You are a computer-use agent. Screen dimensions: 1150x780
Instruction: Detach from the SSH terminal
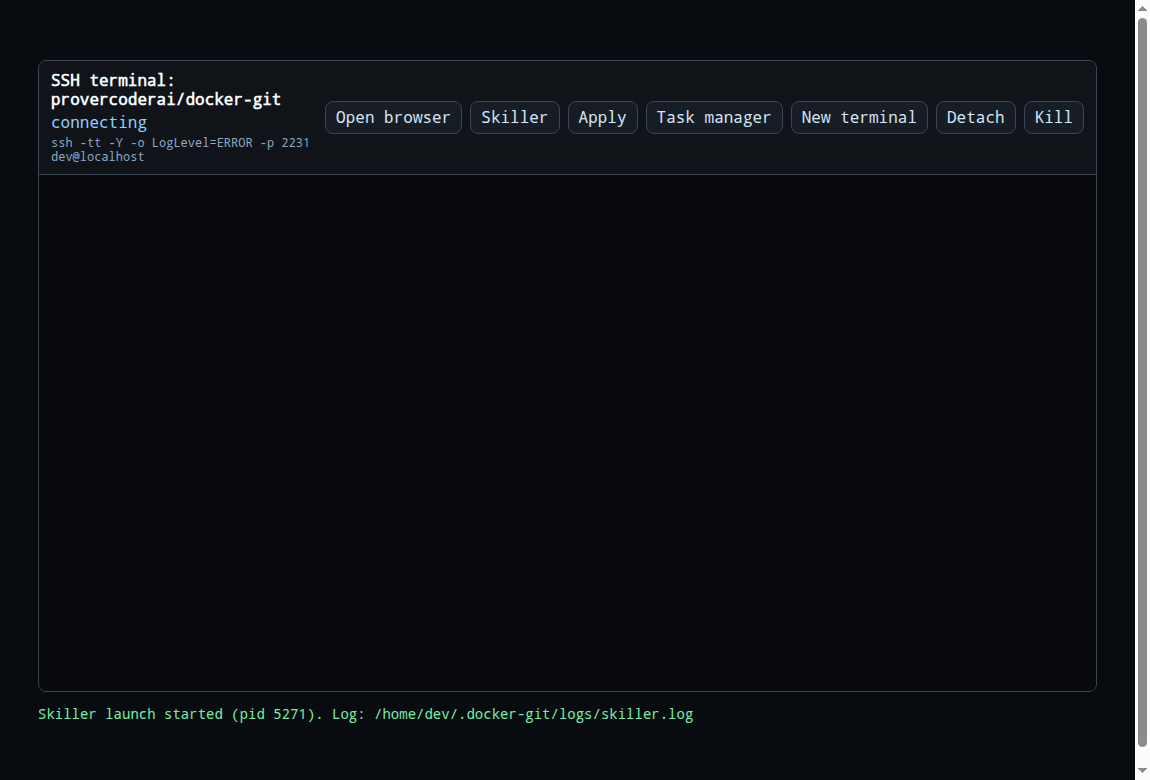(975, 117)
